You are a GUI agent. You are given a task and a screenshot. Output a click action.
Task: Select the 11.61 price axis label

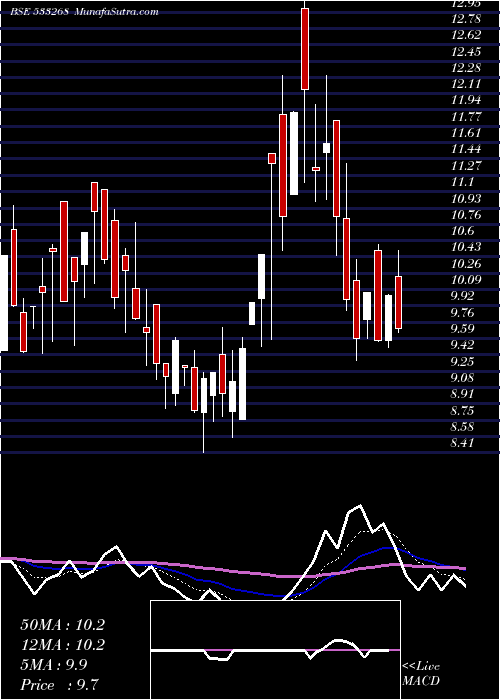click(466, 133)
